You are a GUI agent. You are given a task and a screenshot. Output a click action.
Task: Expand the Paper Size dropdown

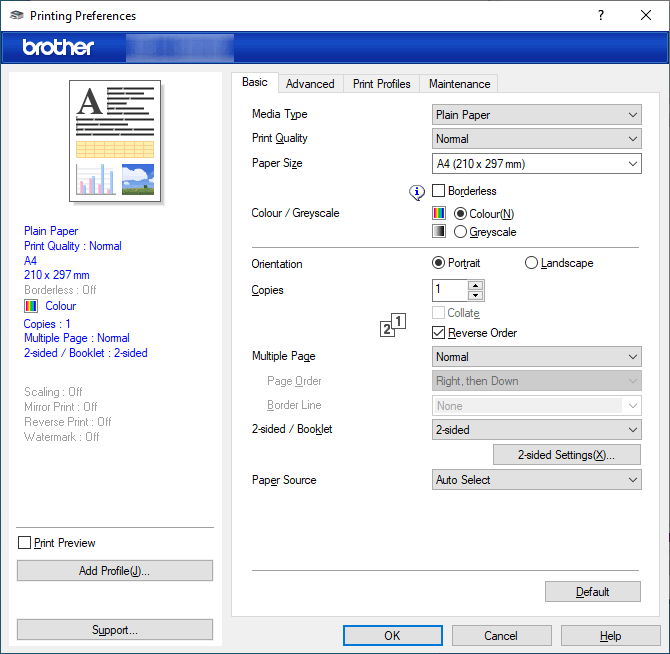(536, 164)
